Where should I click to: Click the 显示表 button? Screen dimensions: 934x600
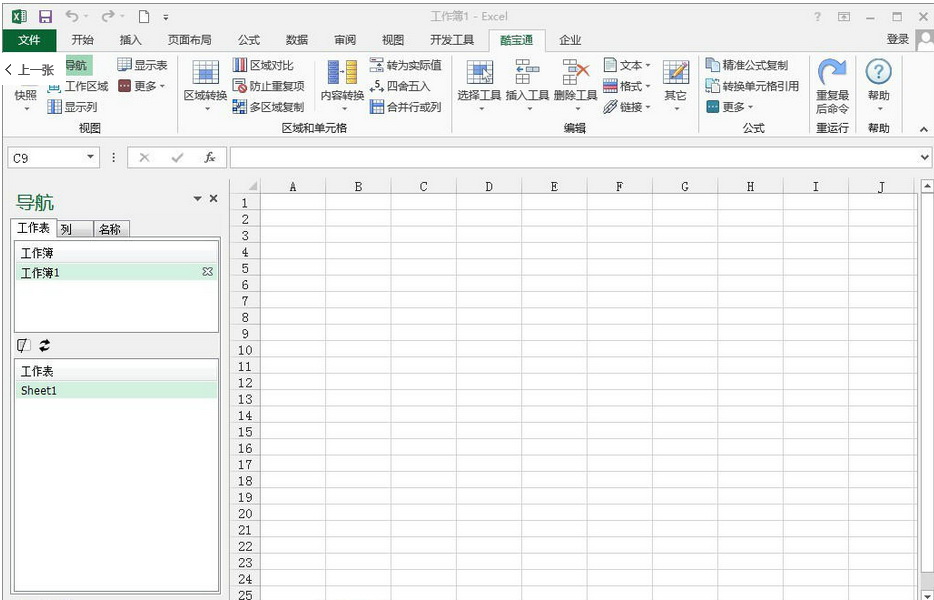click(x=142, y=65)
